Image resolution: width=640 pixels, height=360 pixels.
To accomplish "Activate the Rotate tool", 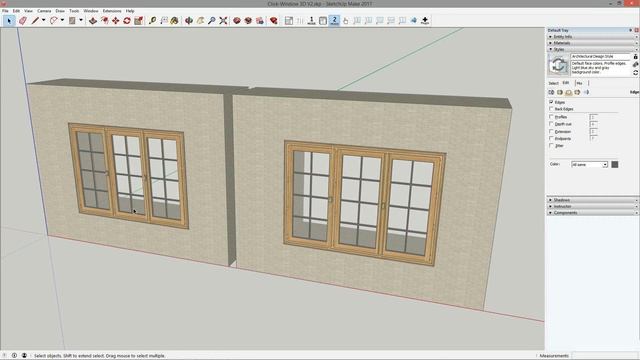I will click(127, 20).
